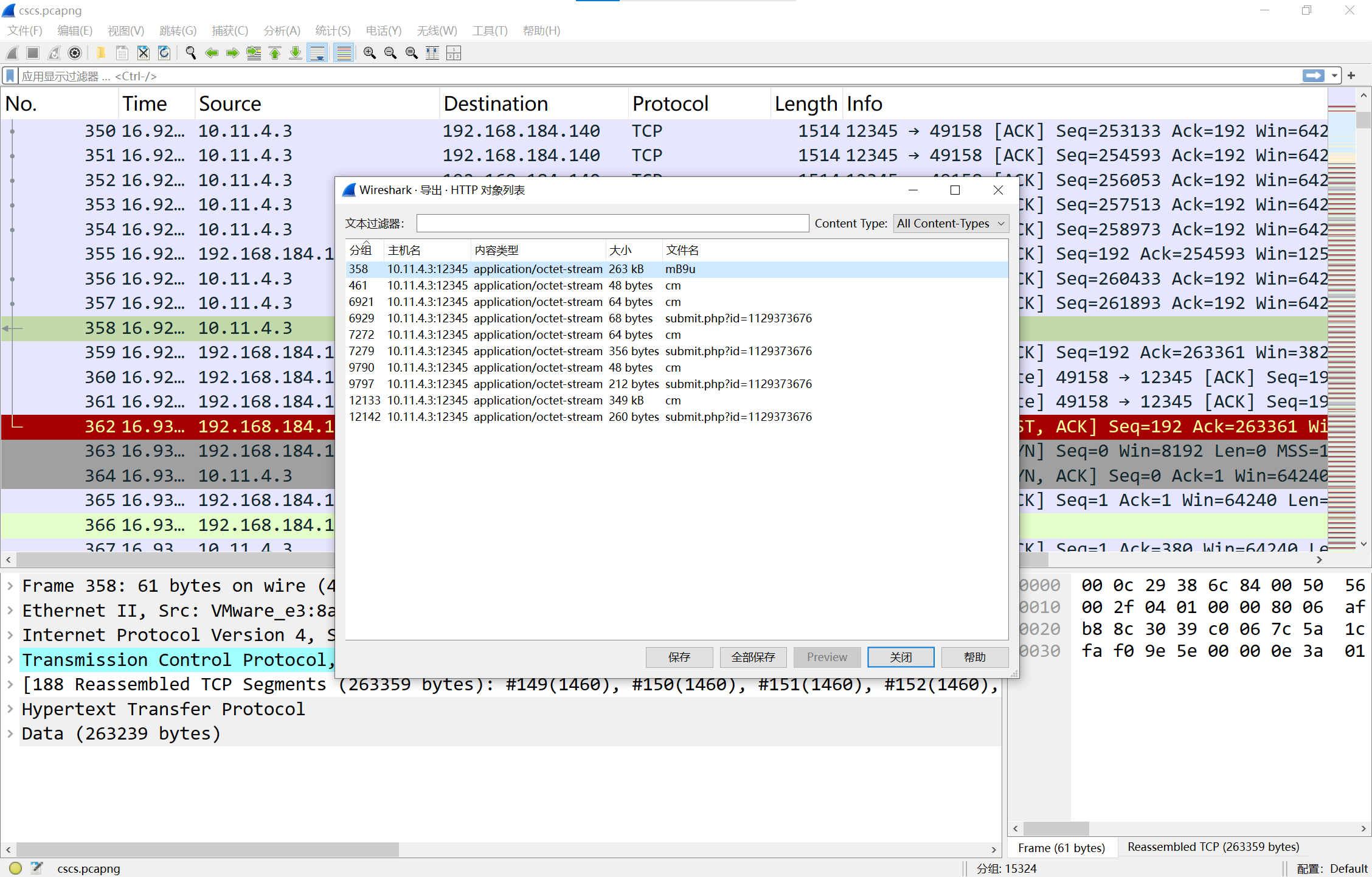This screenshot has width=1372, height=877.
Task: Expand the Data (263239 bytes) item
Action: click(x=10, y=734)
